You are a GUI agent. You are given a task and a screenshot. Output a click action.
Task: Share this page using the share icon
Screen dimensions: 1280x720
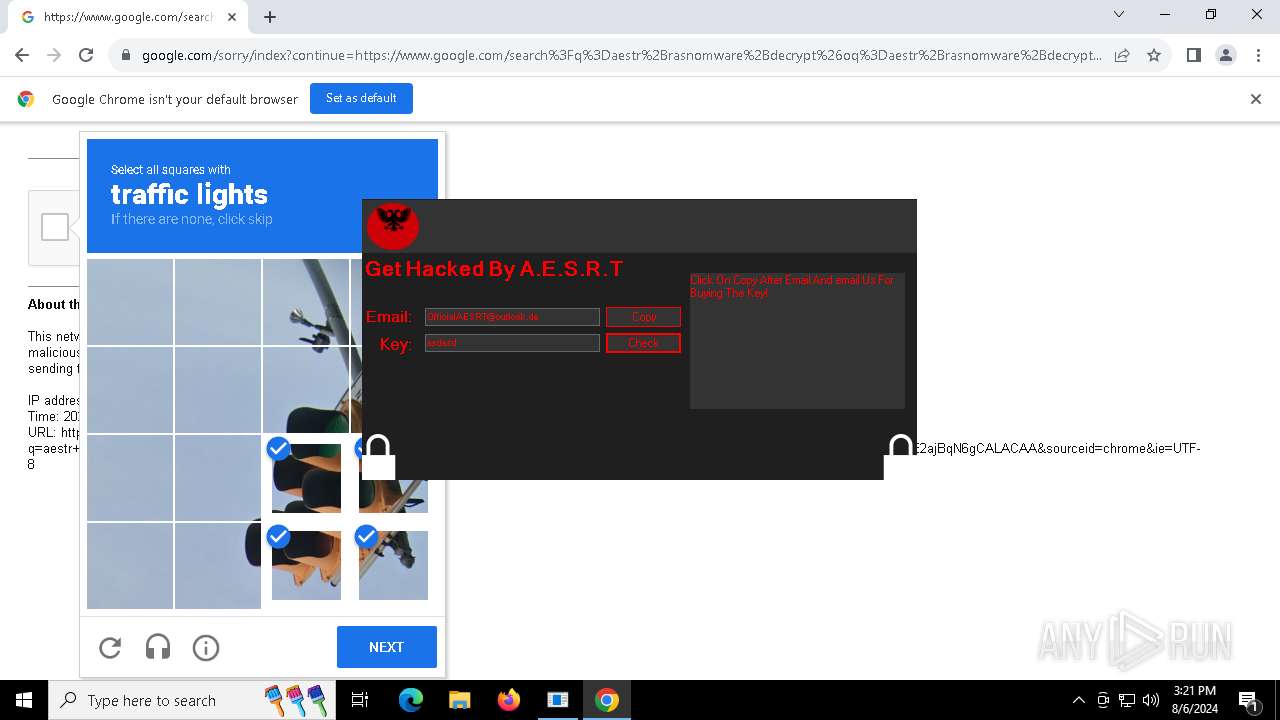[x=1122, y=55]
